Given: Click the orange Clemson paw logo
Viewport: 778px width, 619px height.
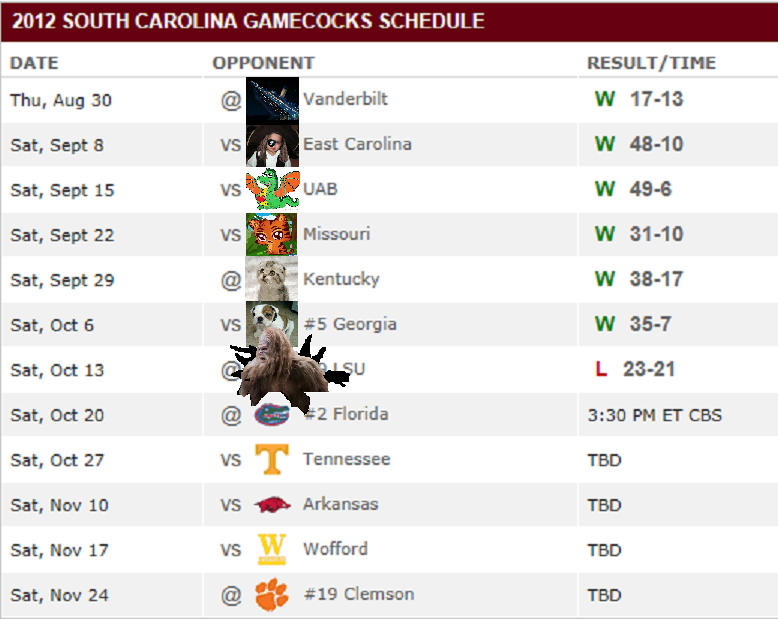Looking at the screenshot, I should [271, 595].
